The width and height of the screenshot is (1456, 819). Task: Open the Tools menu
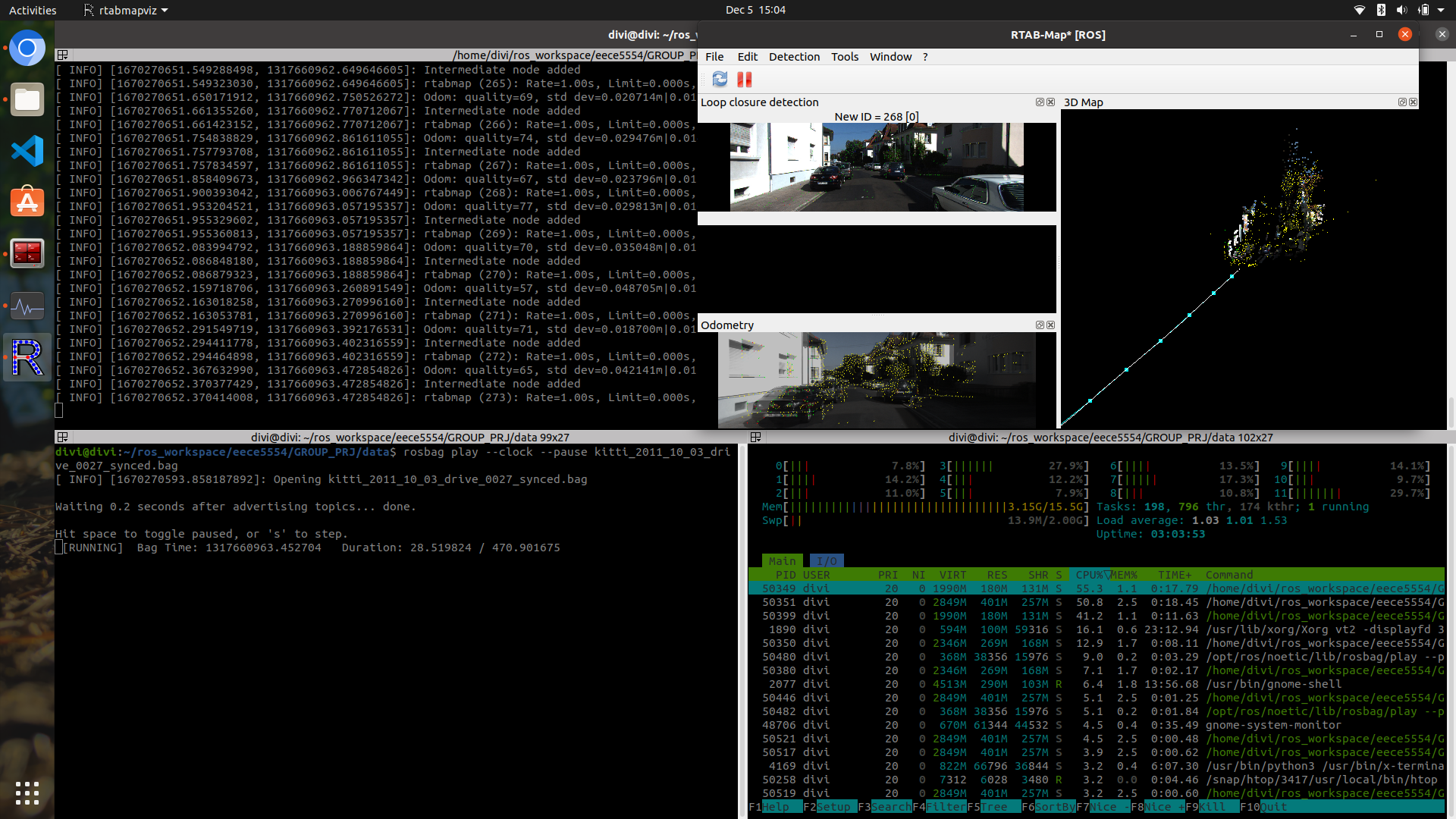[844, 57]
